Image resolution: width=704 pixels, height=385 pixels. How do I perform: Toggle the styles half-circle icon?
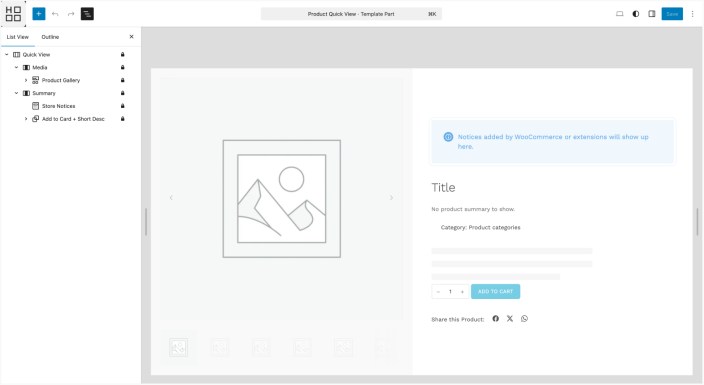636,14
